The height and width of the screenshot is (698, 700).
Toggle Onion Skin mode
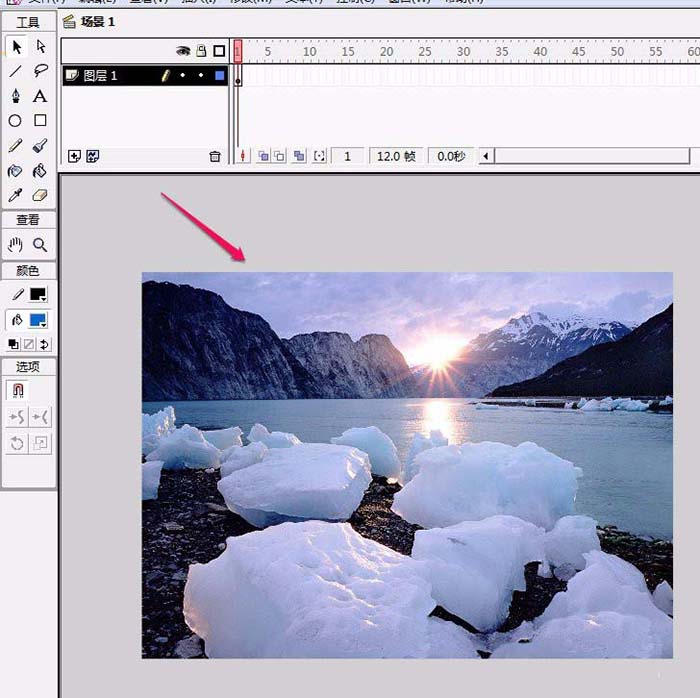pyautogui.click(x=263, y=156)
